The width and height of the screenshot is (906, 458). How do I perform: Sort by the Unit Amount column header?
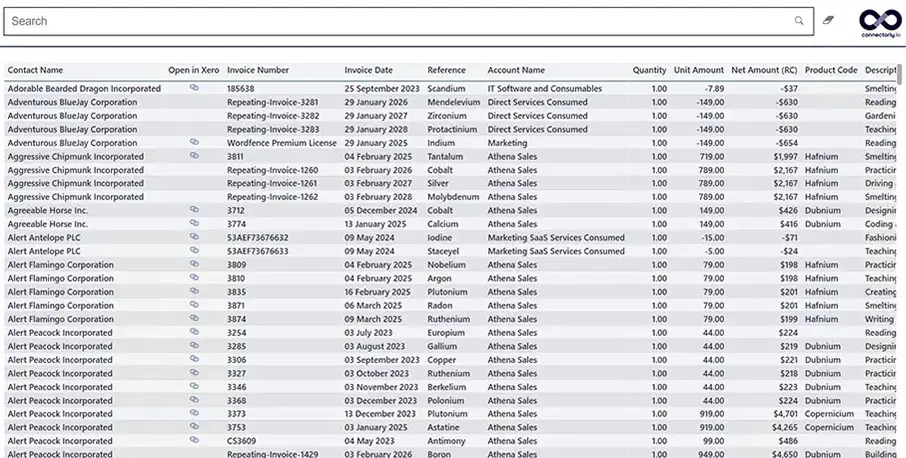tap(698, 71)
